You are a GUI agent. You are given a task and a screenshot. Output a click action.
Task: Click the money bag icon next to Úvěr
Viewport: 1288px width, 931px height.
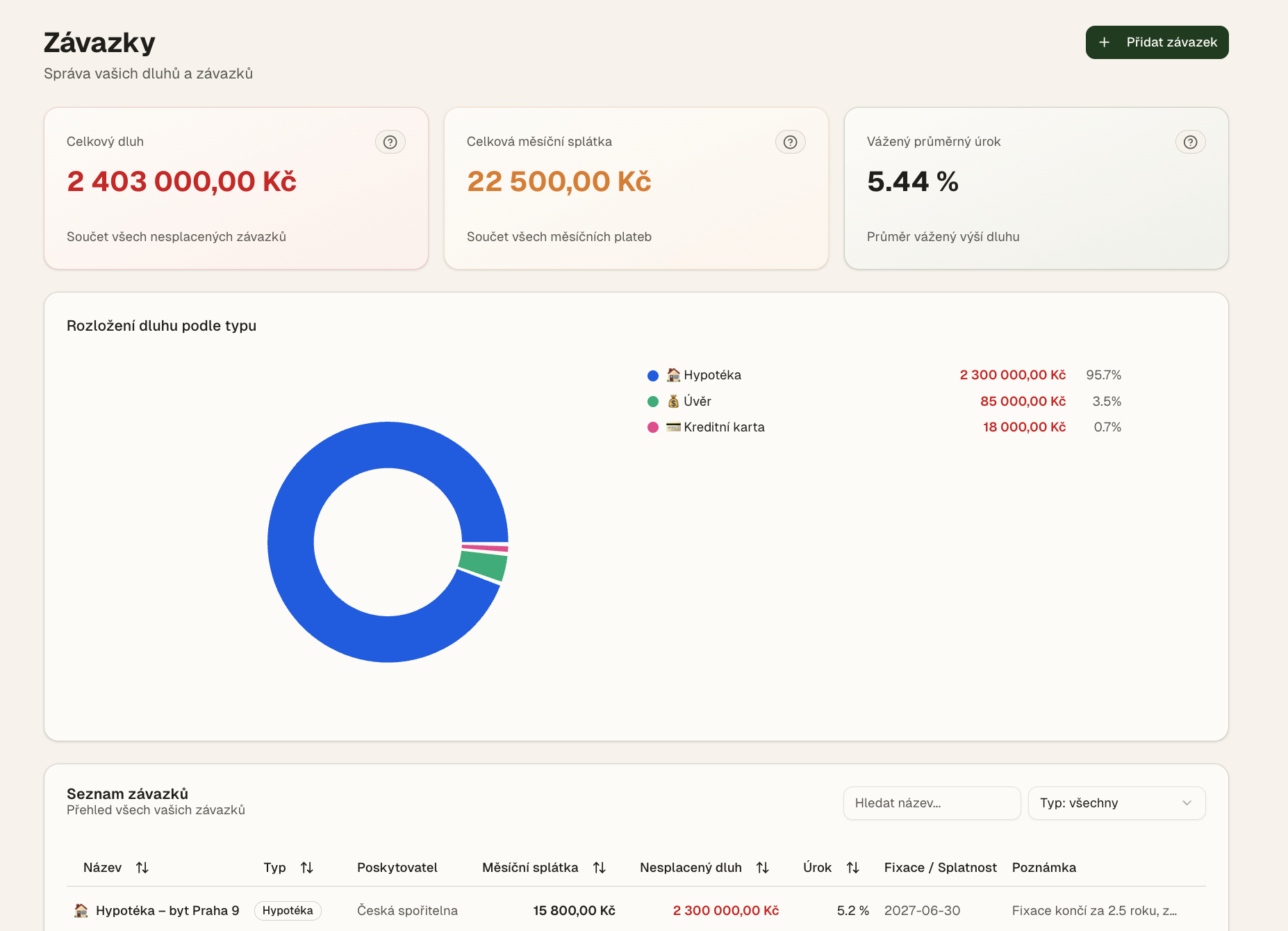pos(672,401)
